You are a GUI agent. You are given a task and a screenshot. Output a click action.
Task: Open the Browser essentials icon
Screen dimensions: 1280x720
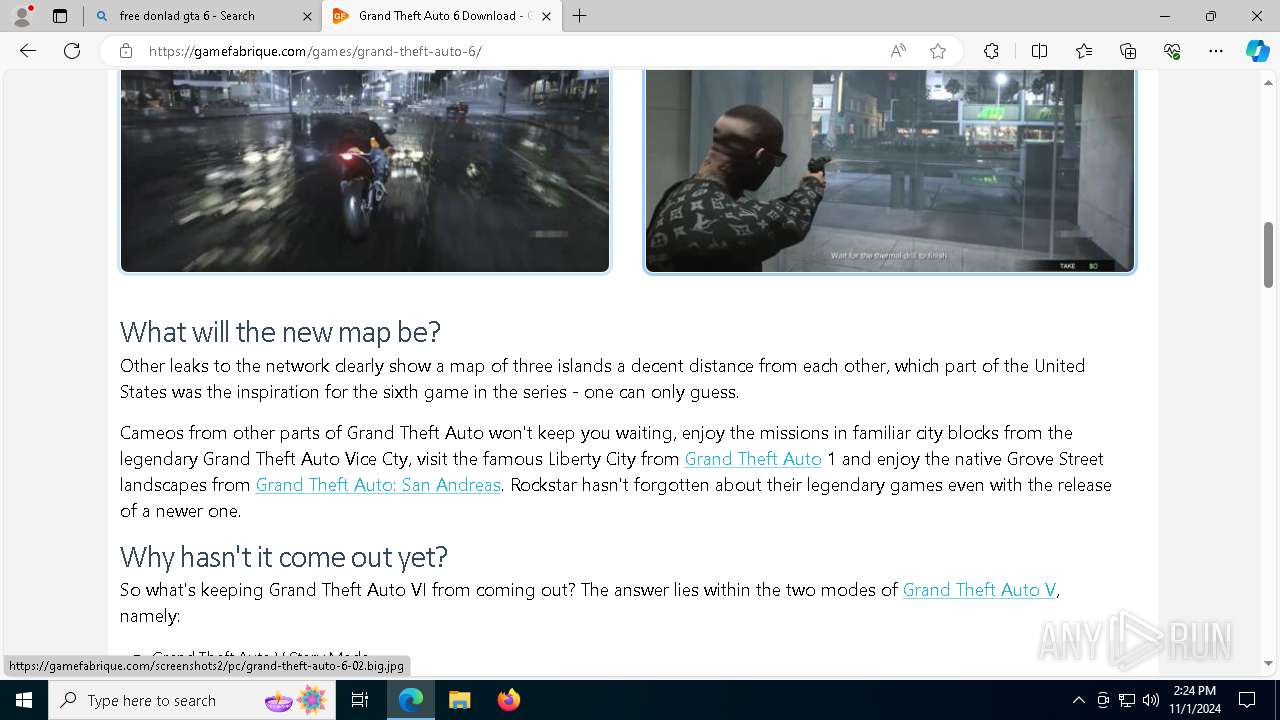(x=1172, y=51)
